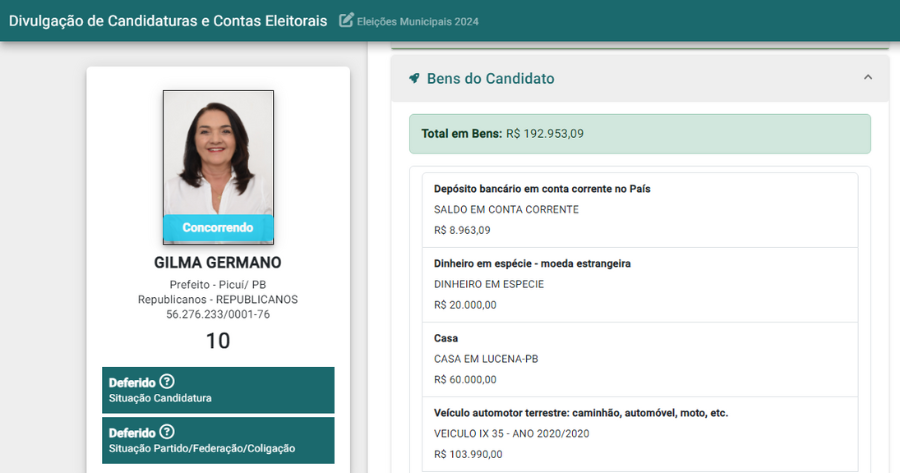Screen dimensions: 900x473
Task: Click the Total em Bens summary bar
Action: click(x=639, y=133)
